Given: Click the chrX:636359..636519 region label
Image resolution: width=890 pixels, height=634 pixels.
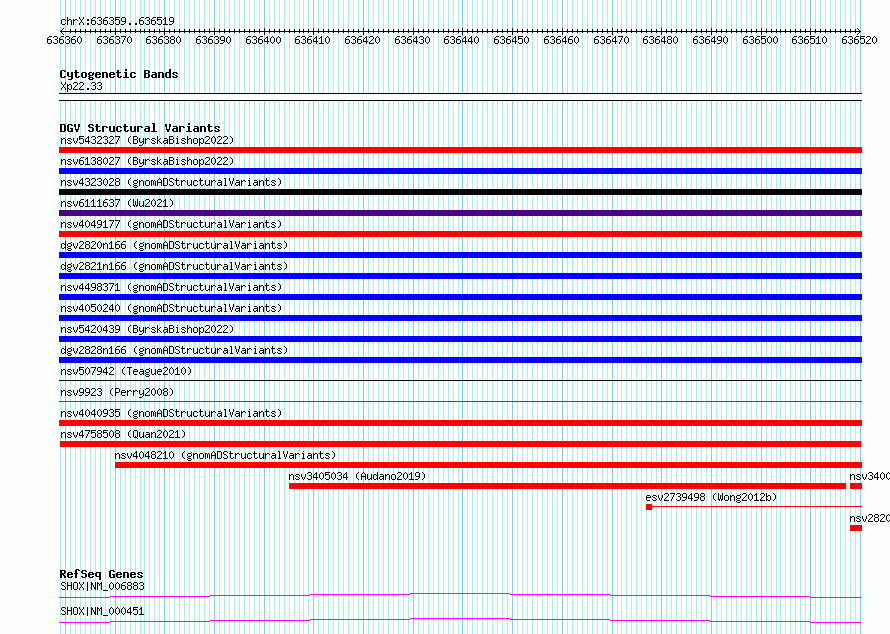Looking at the screenshot, I should [117, 21].
